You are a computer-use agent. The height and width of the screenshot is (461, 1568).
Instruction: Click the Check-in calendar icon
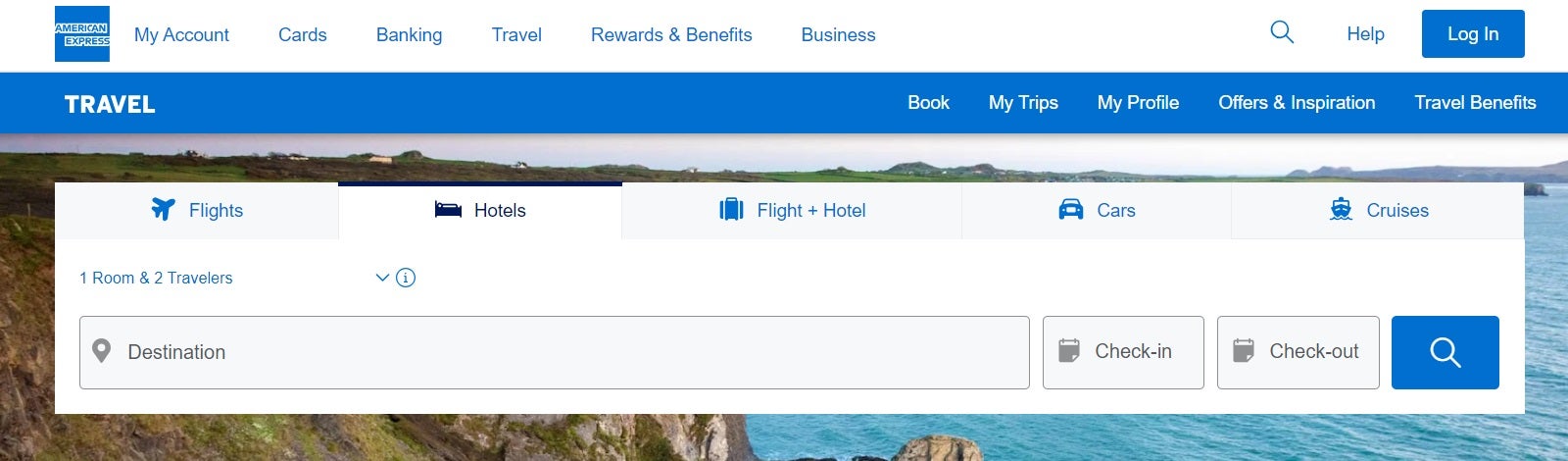point(1069,351)
